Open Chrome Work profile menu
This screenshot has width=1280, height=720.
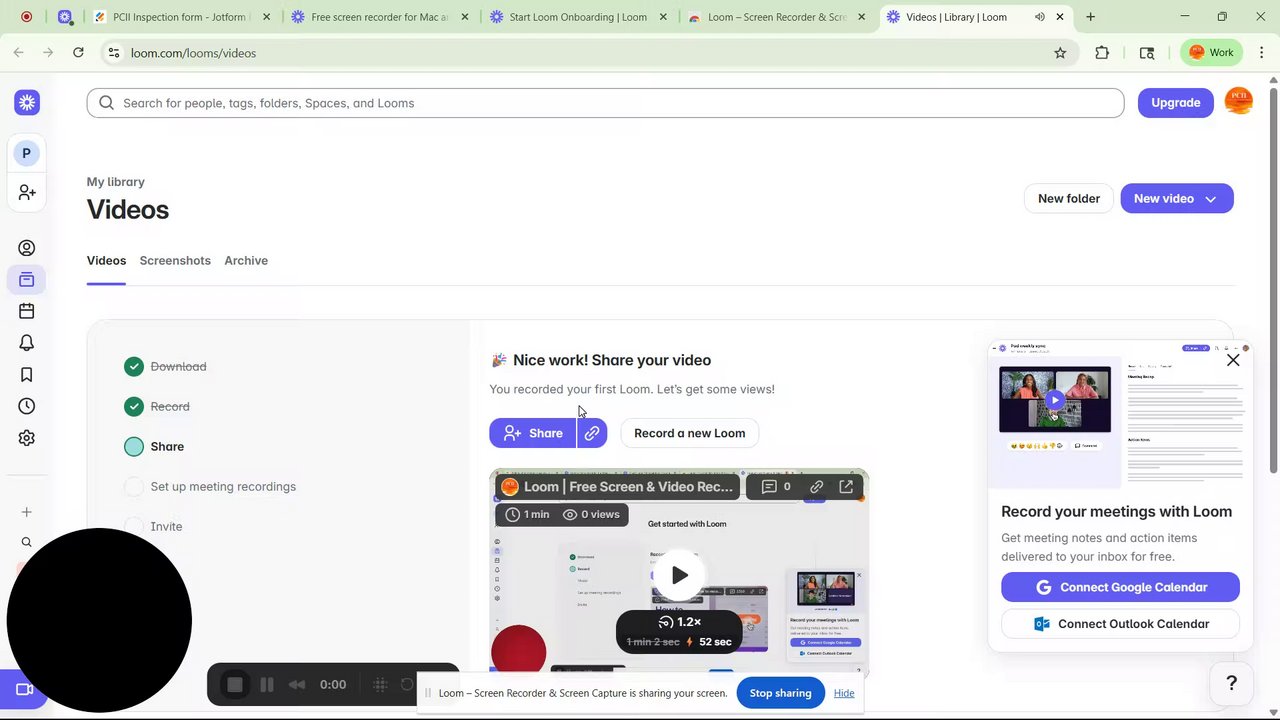(1210, 53)
